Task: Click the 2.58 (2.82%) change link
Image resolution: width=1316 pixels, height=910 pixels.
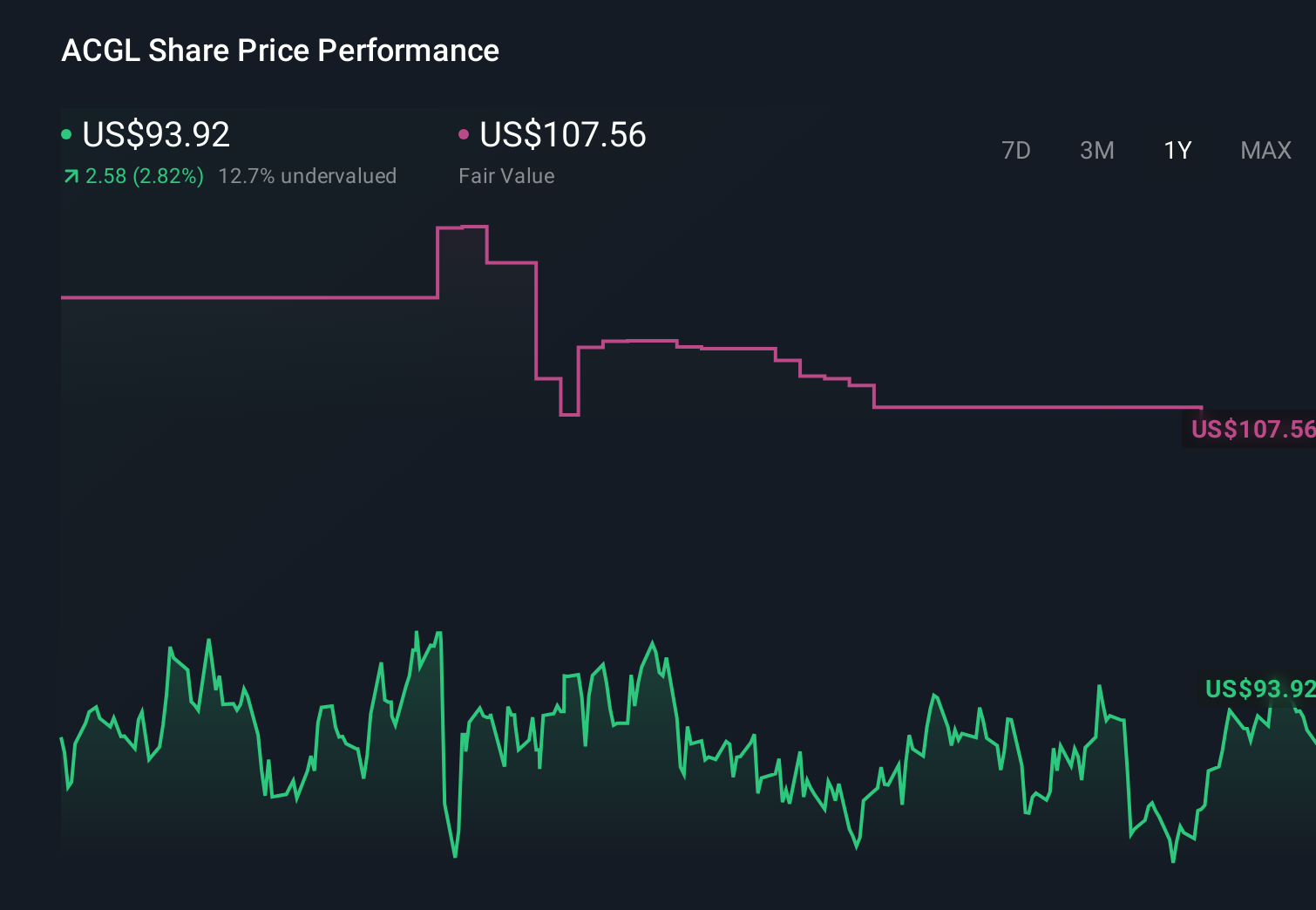Action: click(145, 175)
